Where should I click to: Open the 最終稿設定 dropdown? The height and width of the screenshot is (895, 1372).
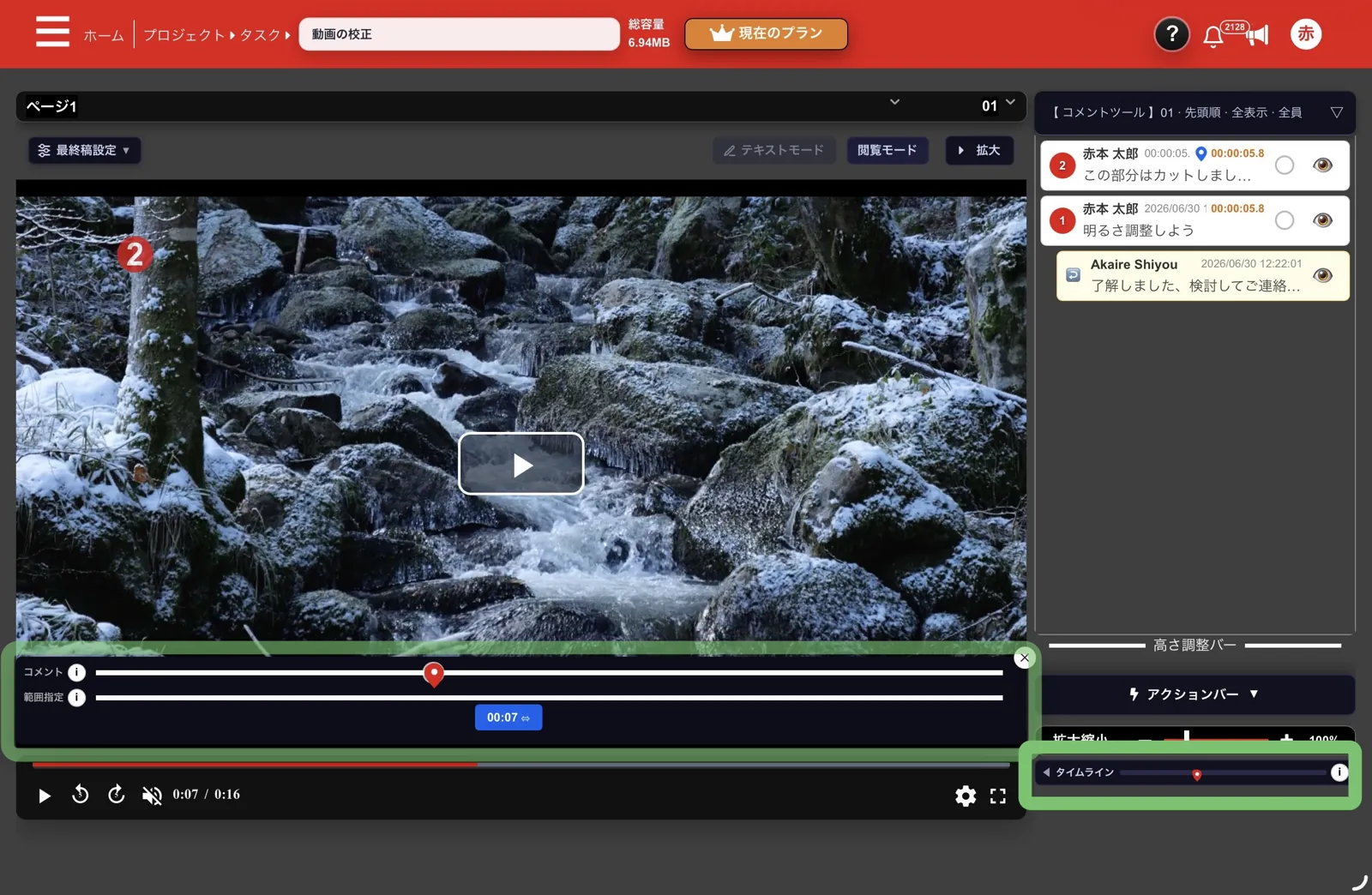coord(84,150)
